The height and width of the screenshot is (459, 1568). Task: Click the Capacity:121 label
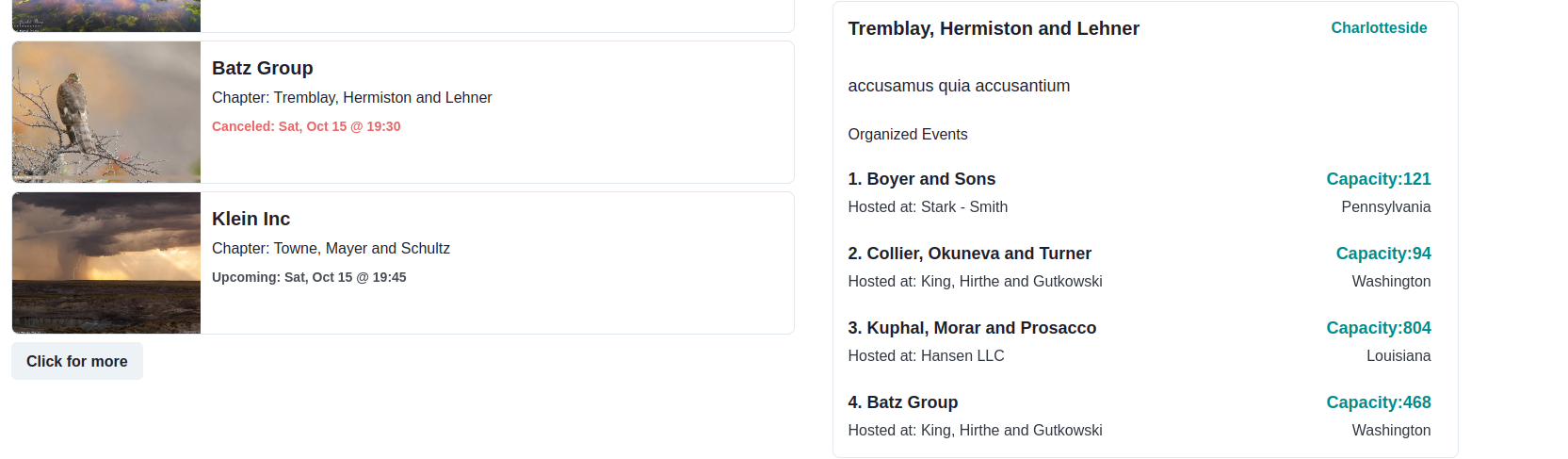click(x=1378, y=179)
